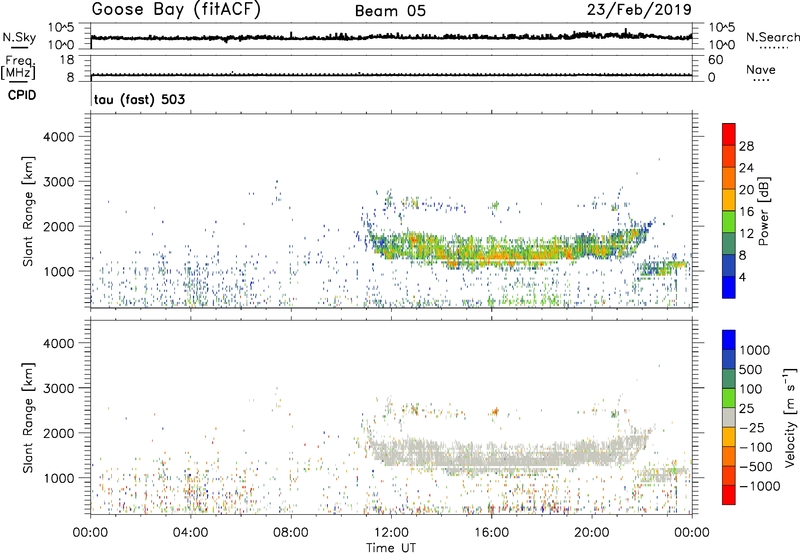The image size is (800, 554).
Task: Click the orange high-power band in power plot
Action: tap(510, 253)
